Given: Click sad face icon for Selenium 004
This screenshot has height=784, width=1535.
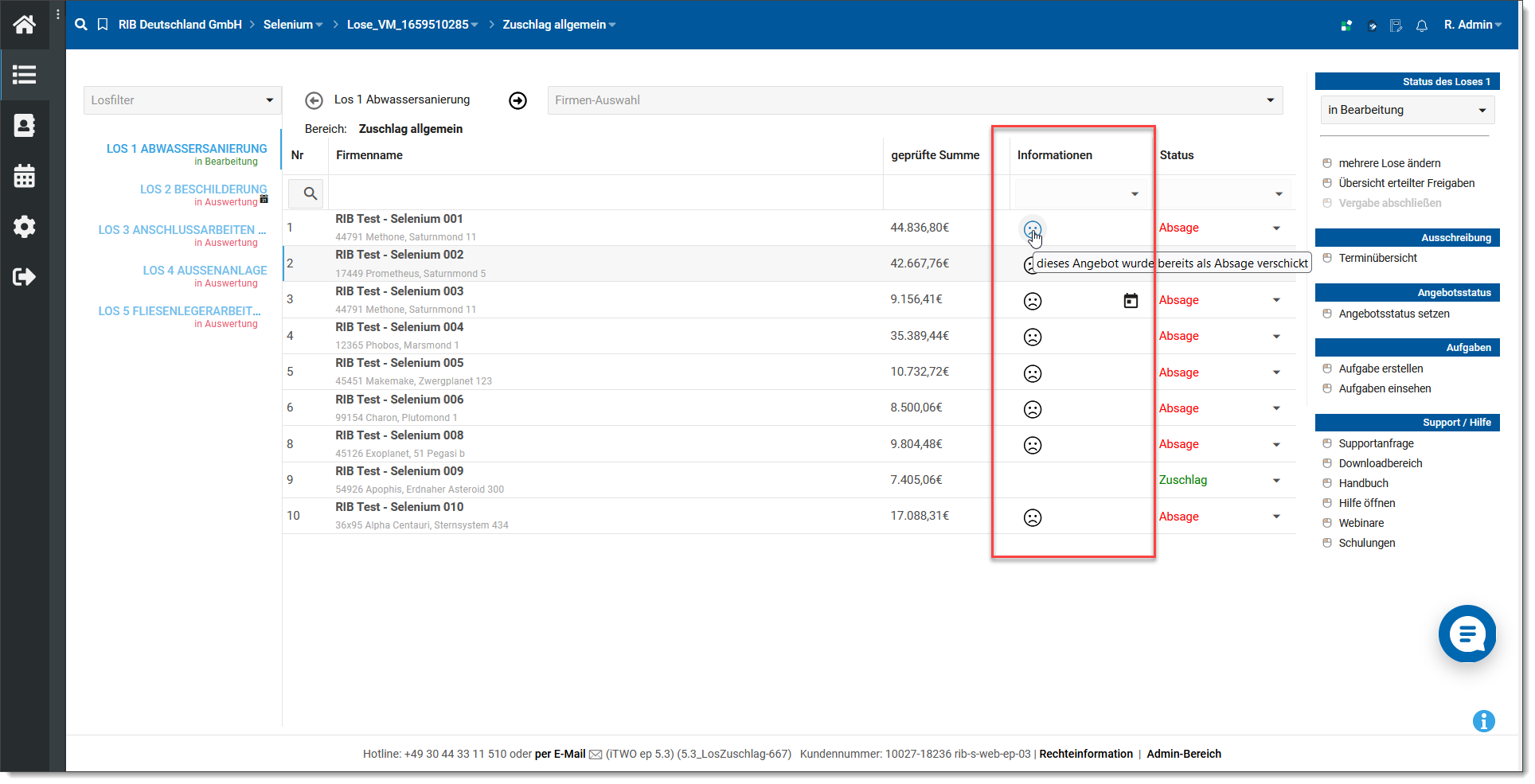Looking at the screenshot, I should point(1033,337).
